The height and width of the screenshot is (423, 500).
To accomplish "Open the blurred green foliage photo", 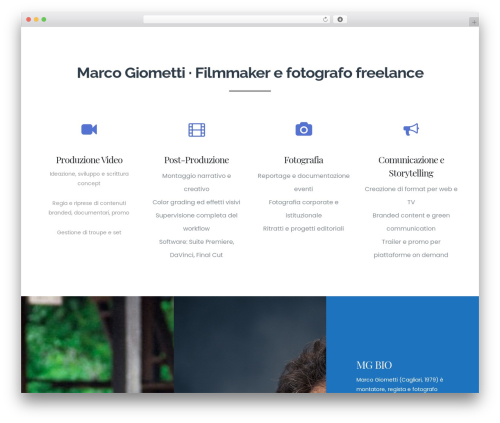I will click(x=97, y=344).
